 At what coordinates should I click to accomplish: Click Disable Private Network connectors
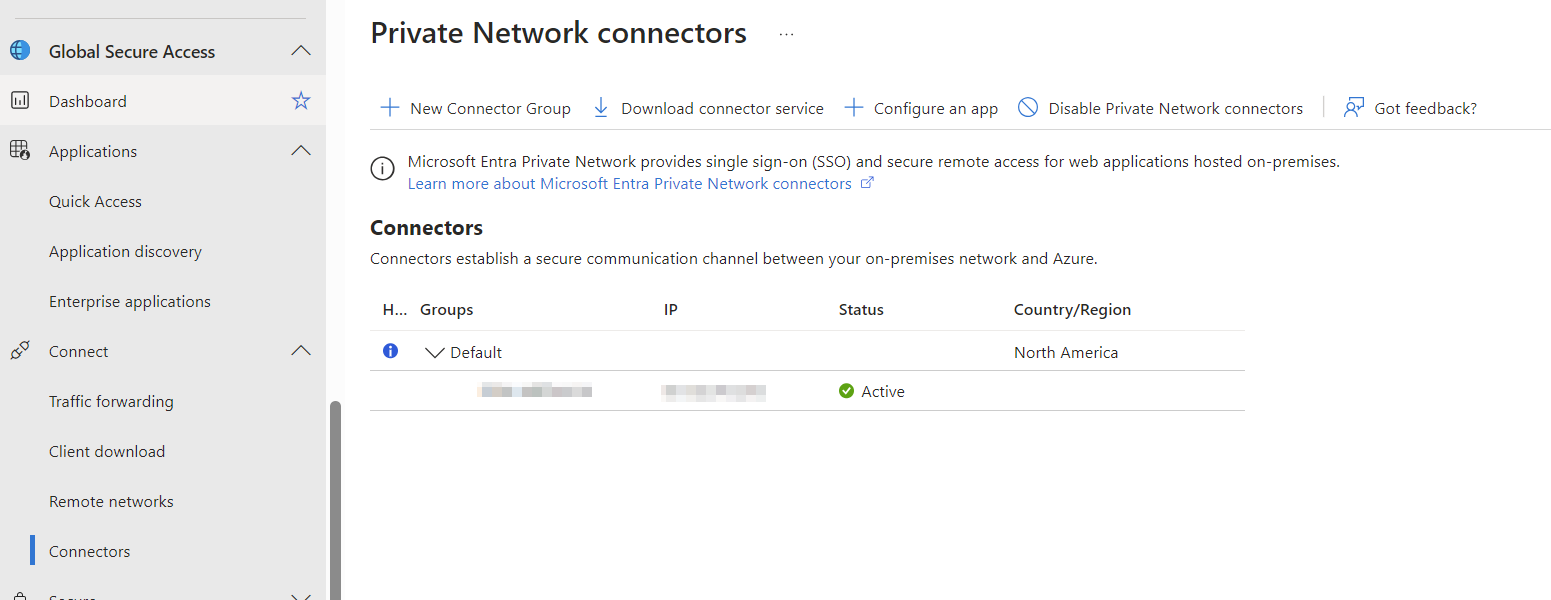(x=1175, y=108)
